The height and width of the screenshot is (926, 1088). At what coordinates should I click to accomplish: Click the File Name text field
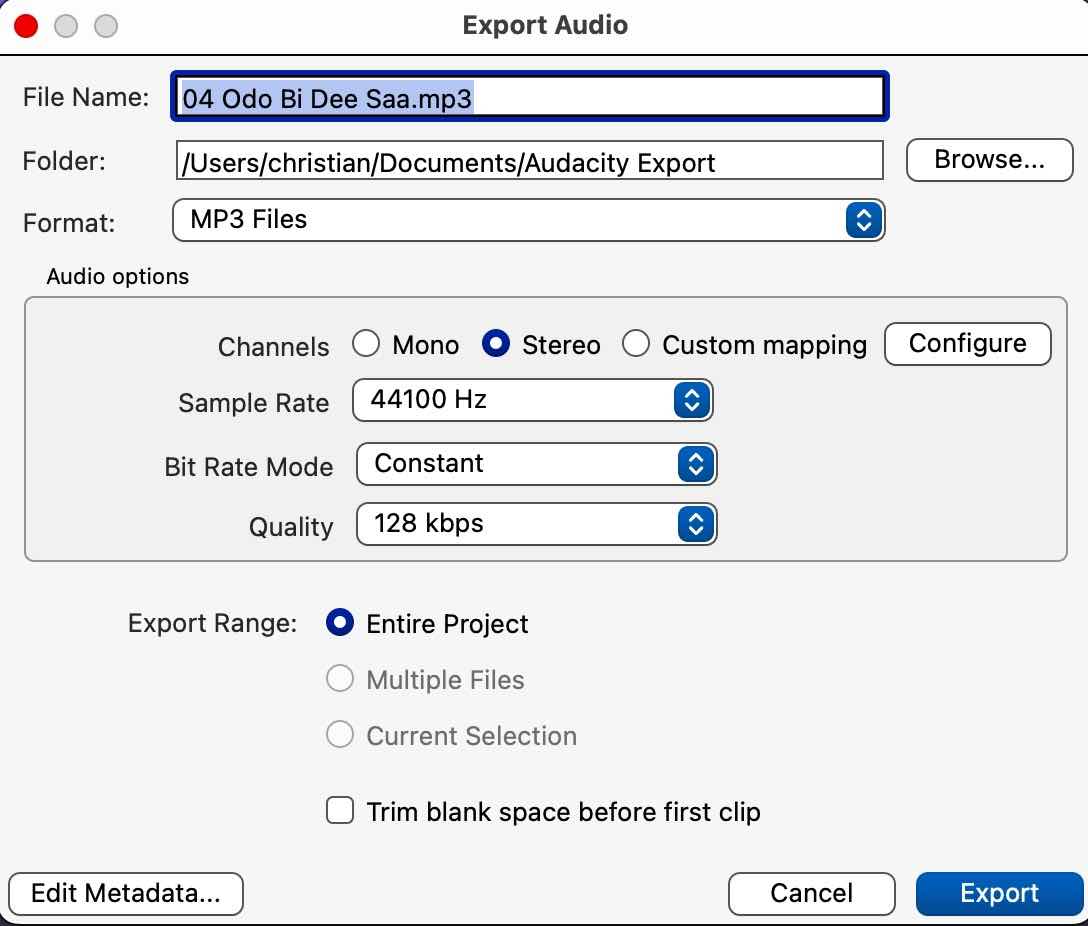(528, 96)
